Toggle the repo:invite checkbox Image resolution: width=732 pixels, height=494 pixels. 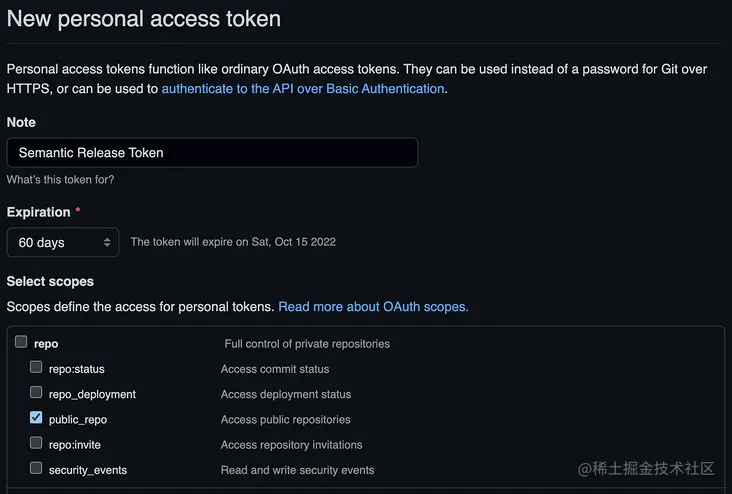(36, 443)
